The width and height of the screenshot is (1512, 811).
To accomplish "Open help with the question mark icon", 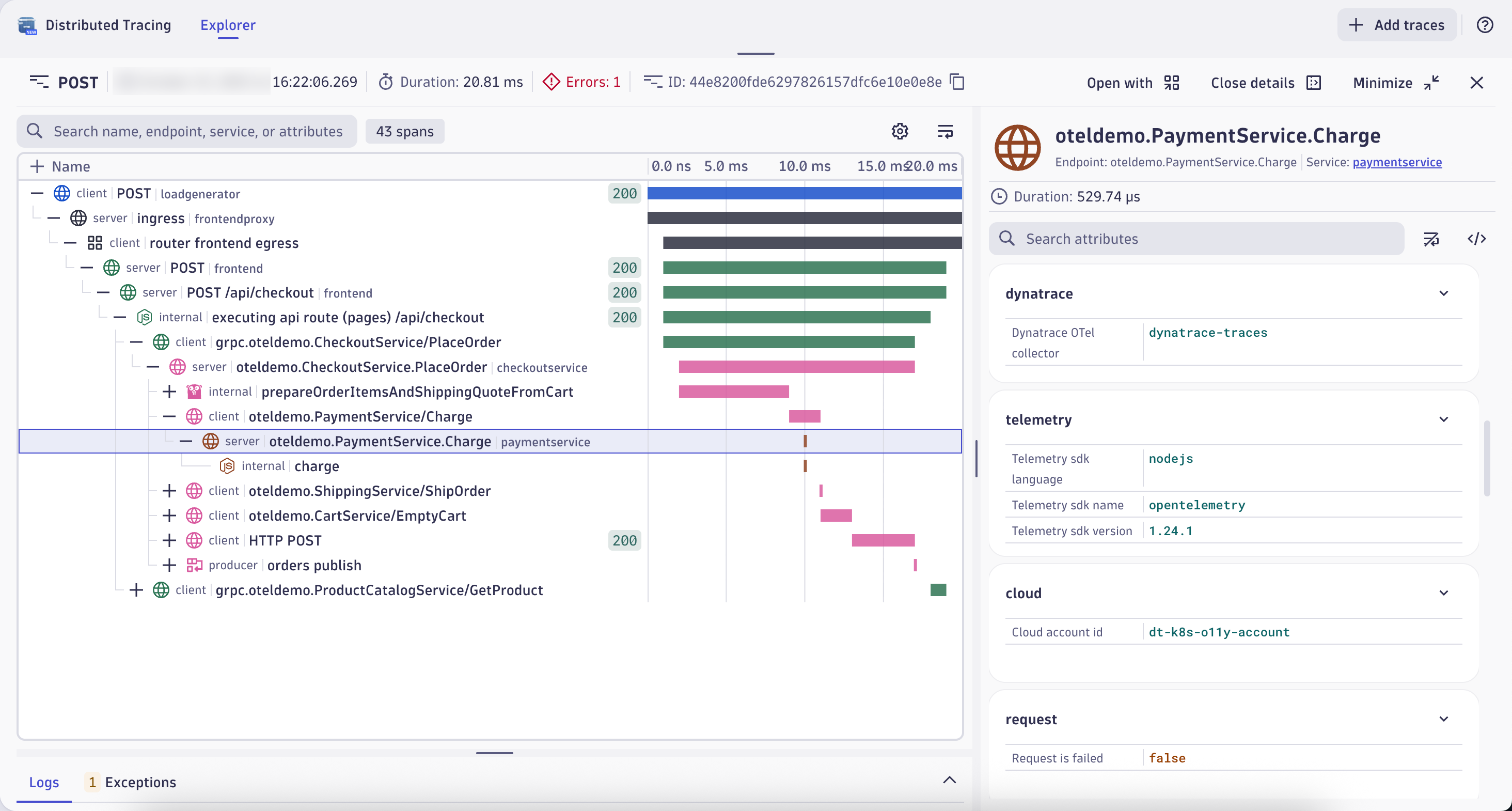I will [x=1485, y=25].
